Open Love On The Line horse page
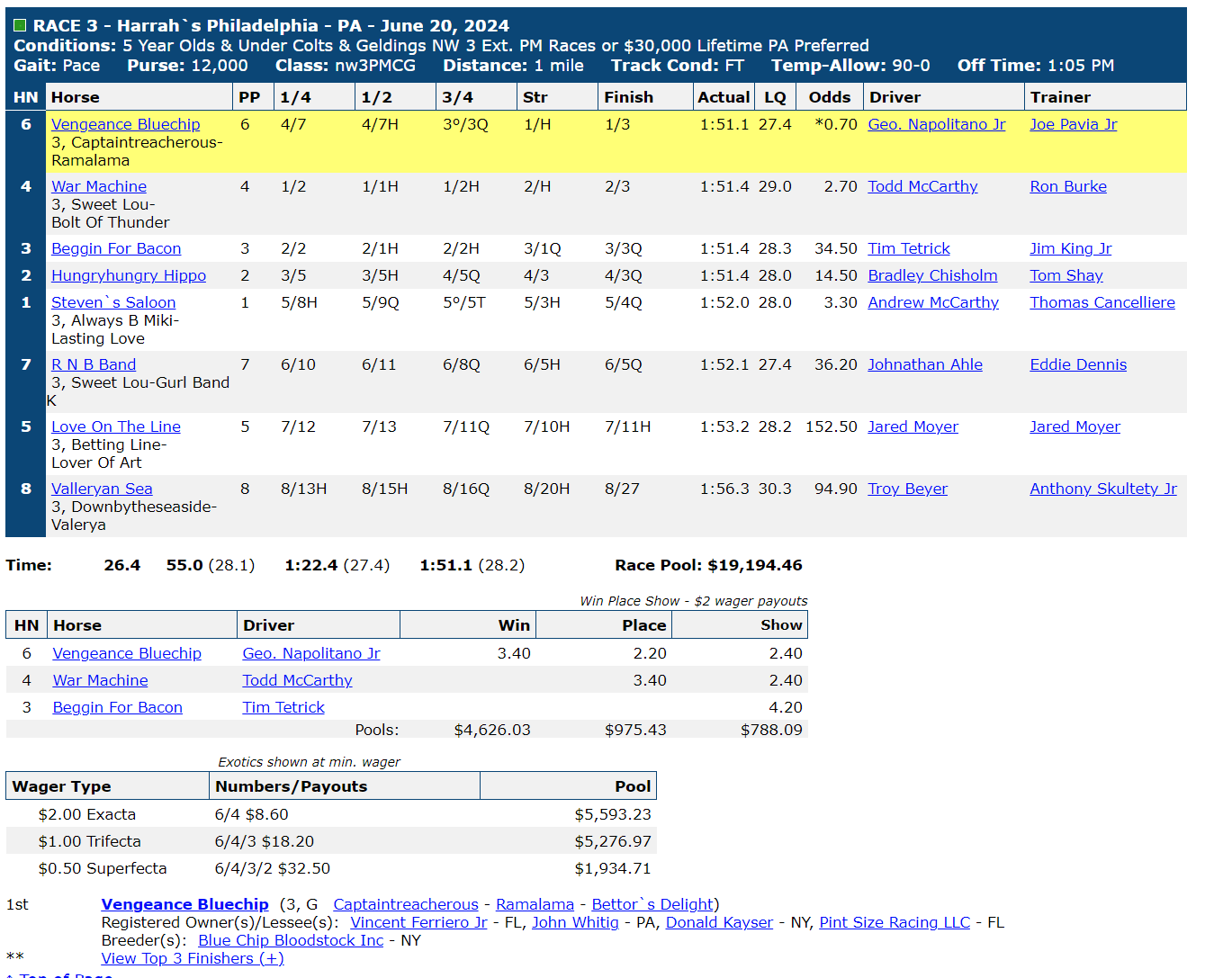Viewport: 1232px width, 978px height. (x=116, y=426)
